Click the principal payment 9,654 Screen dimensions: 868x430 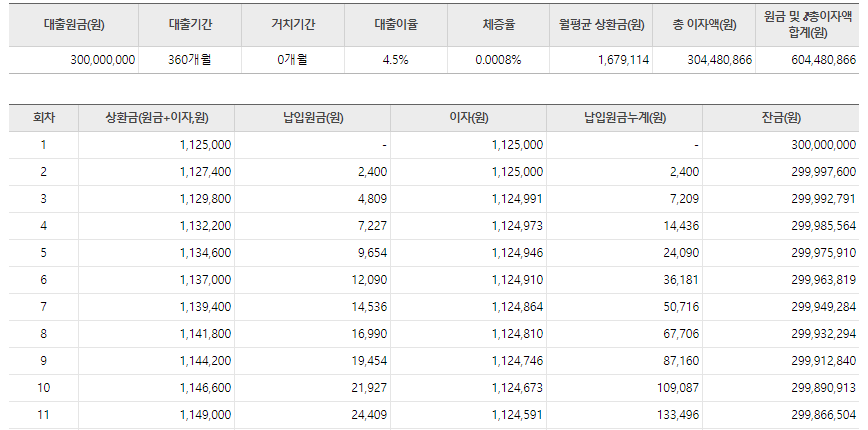(x=374, y=253)
